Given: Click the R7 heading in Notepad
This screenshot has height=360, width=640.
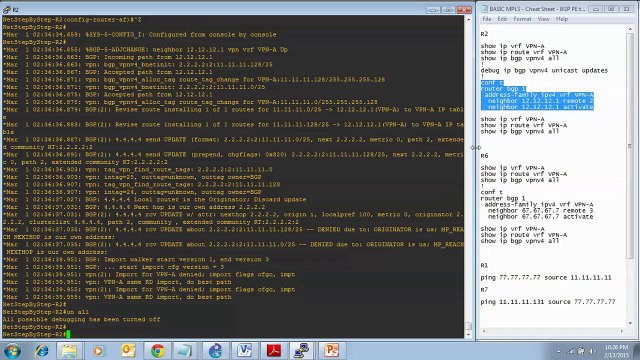Looking at the screenshot, I should [484, 290].
